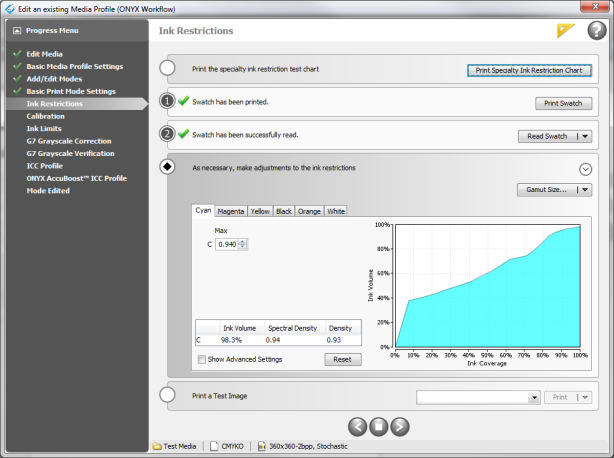Select the specialty ink restriction chart step circle

click(x=168, y=69)
